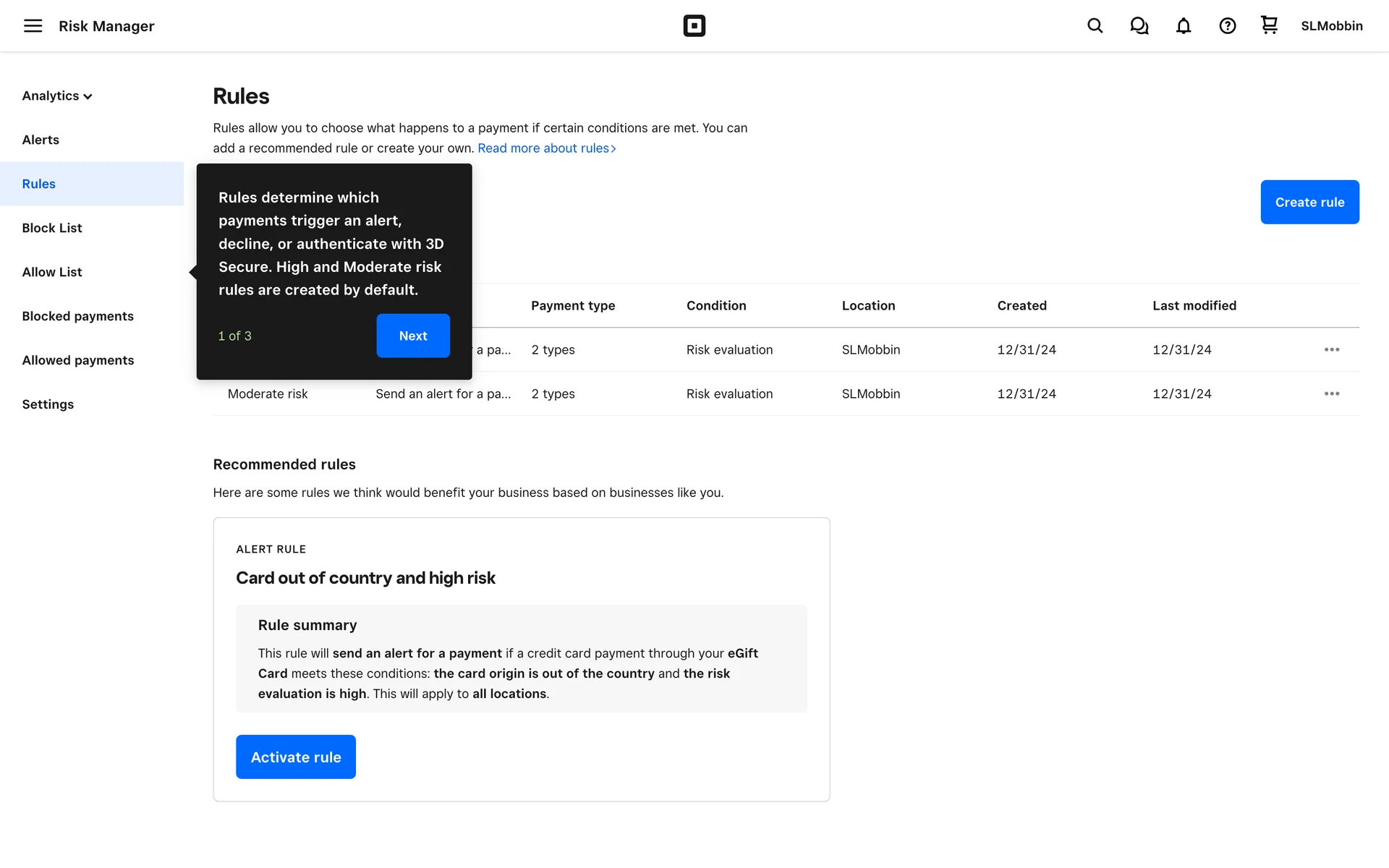
Task: Open three-dot menu for the first rule row
Action: [x=1331, y=349]
